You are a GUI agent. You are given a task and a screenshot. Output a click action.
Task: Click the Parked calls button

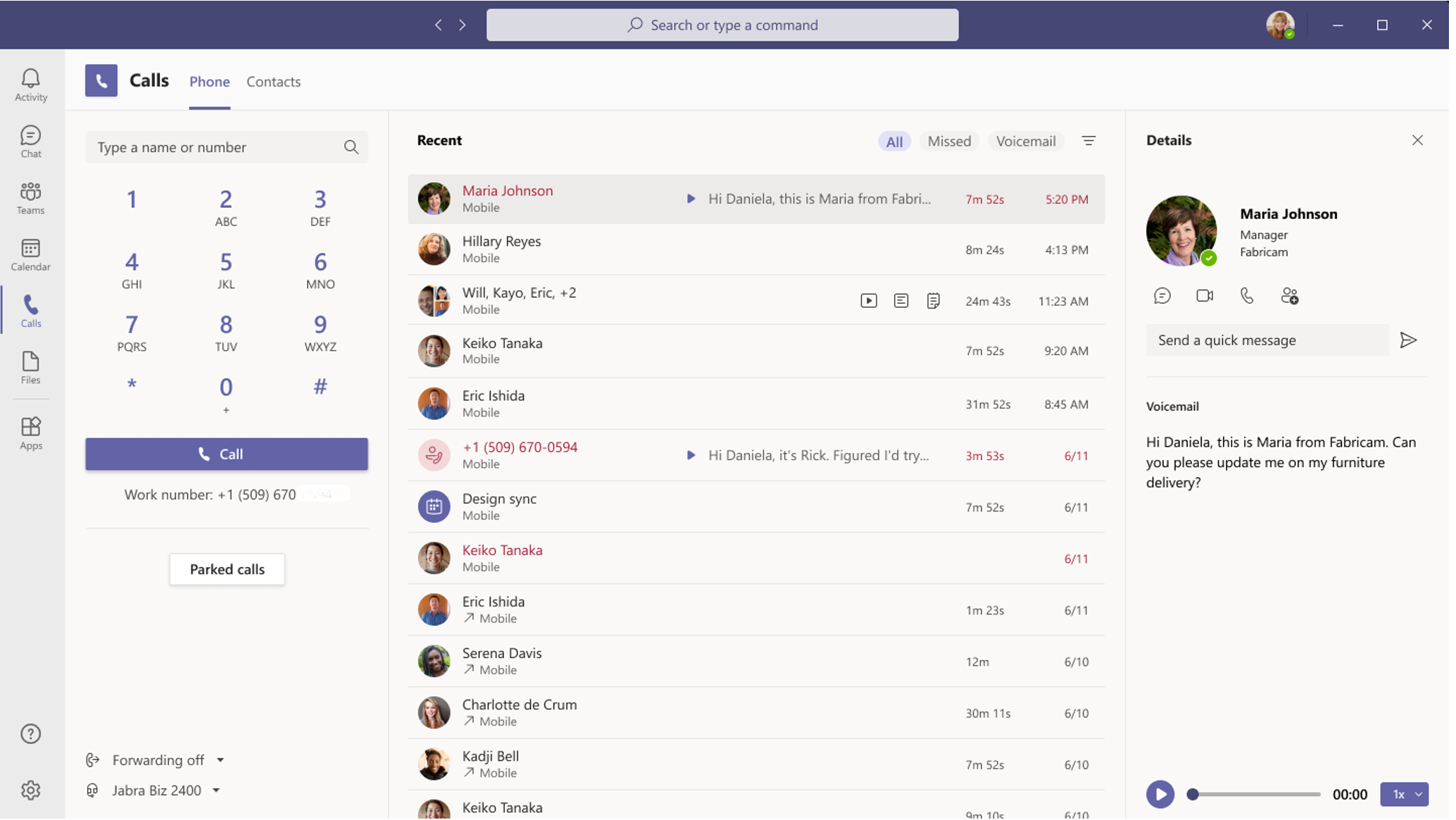click(x=227, y=568)
